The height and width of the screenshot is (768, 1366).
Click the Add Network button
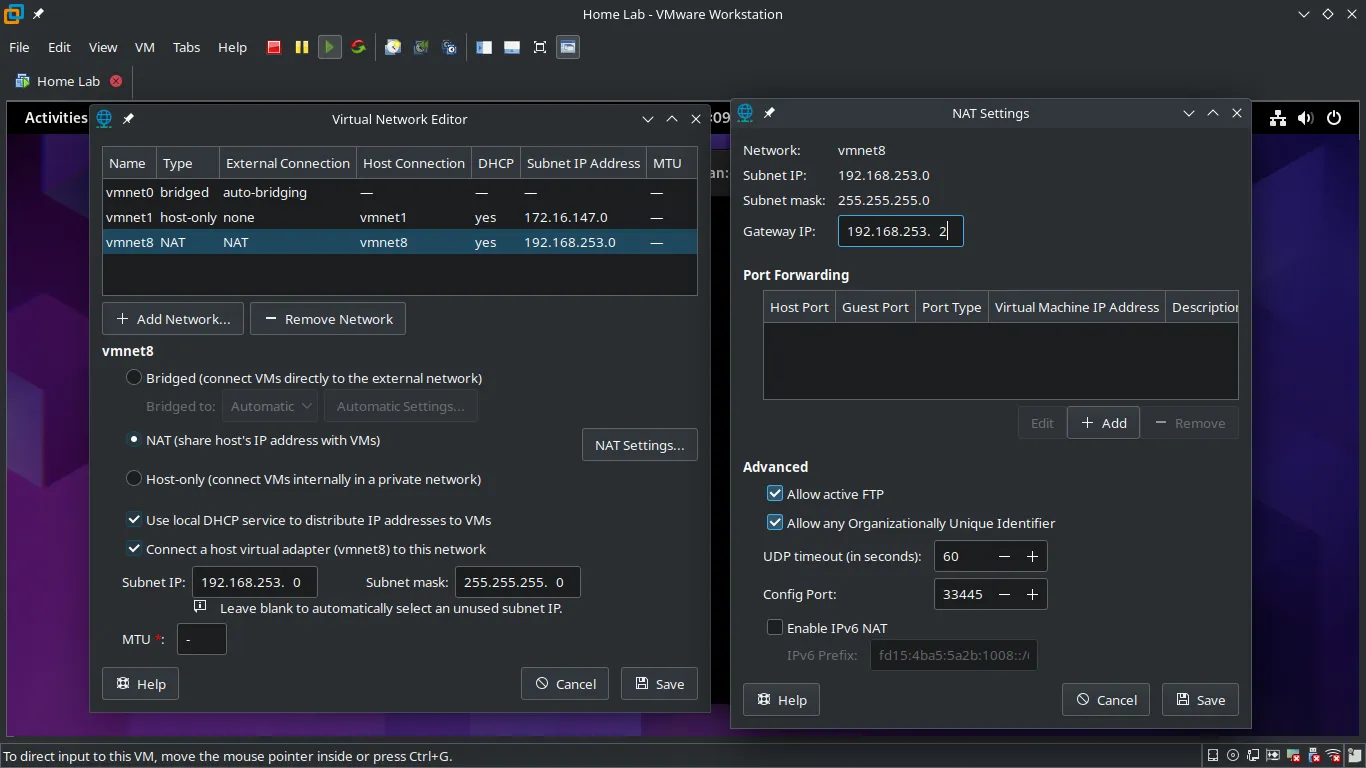point(173,319)
